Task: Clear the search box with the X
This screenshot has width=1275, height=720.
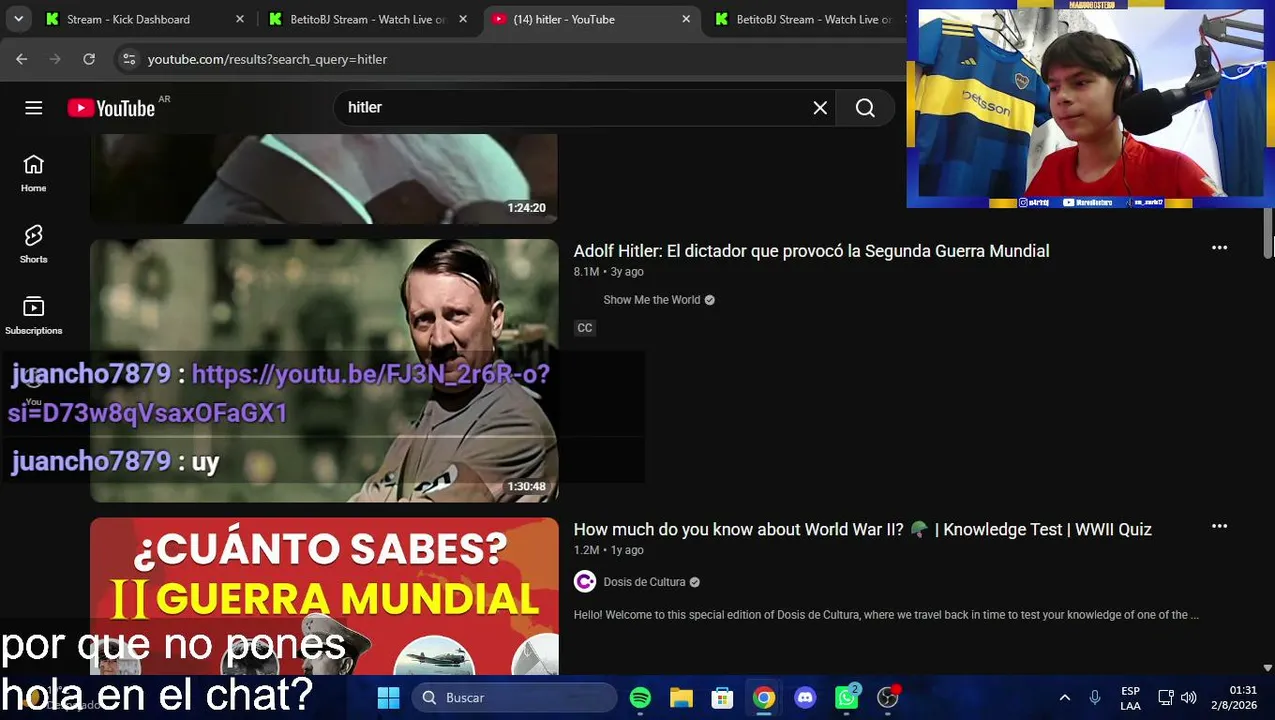Action: 820,108
